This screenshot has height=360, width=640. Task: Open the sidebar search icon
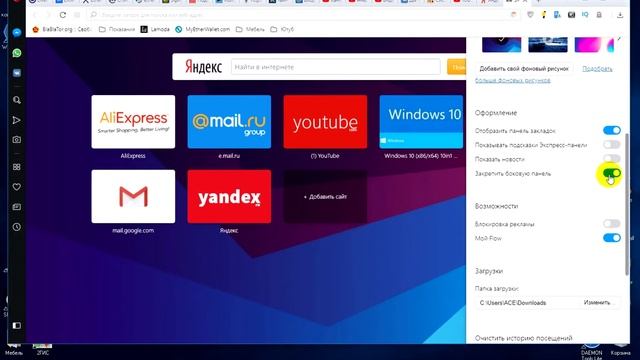click(17, 100)
